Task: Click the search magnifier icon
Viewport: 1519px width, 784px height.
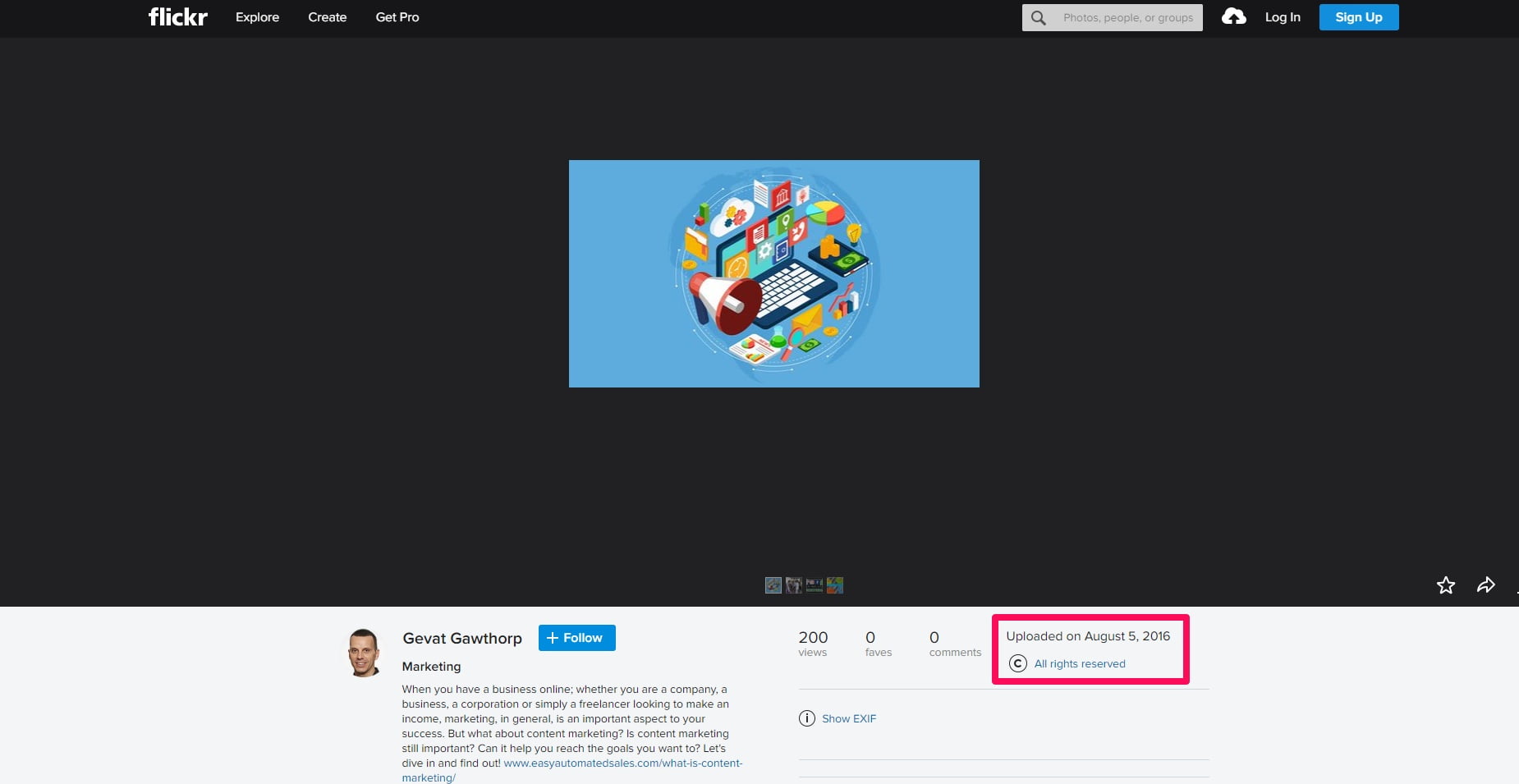Action: click(1039, 17)
